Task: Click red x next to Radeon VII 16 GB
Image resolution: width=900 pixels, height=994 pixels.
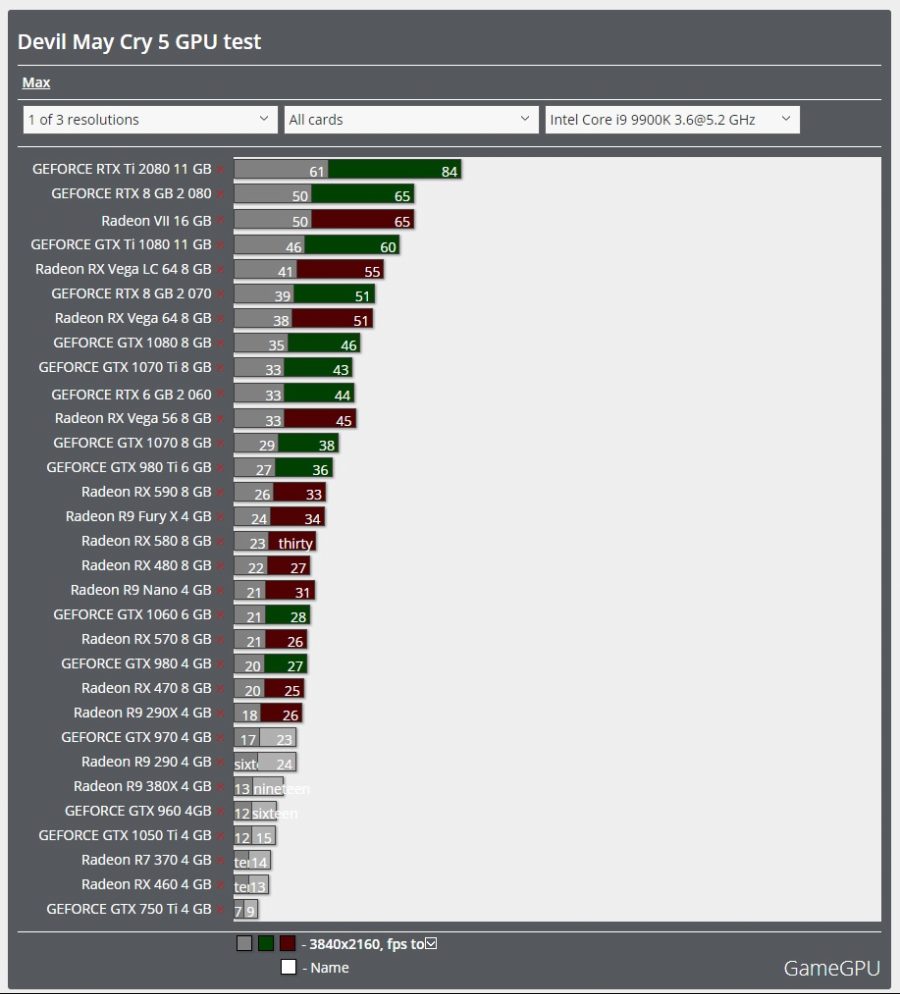Action: coord(221,221)
